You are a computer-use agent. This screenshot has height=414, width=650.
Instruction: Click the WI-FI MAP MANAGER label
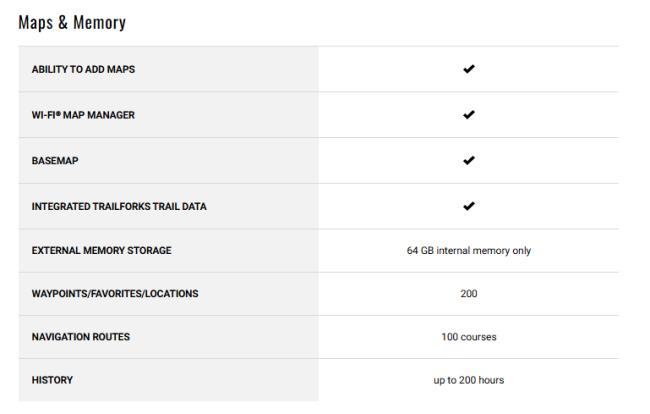83,115
